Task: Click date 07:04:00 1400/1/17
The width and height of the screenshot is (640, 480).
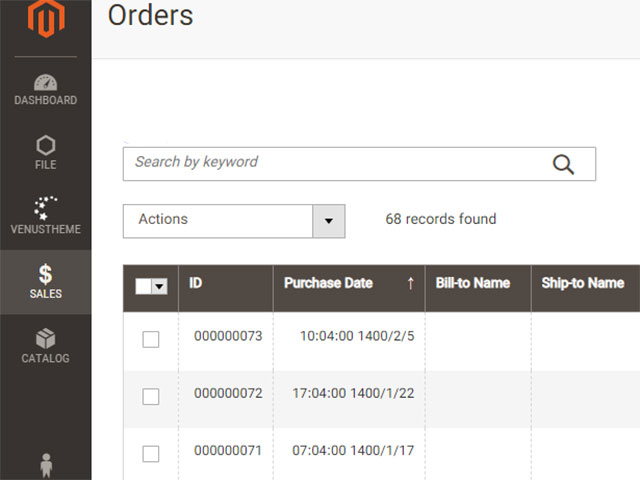Action: [x=353, y=450]
